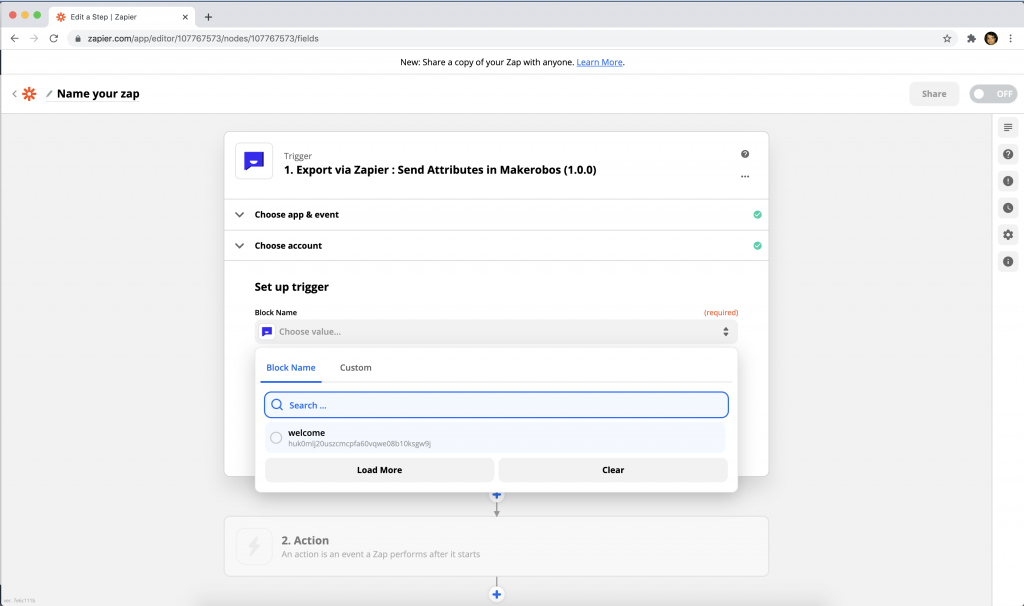The image size is (1024, 606).
Task: Click the 2. Action step card
Action: (x=496, y=547)
